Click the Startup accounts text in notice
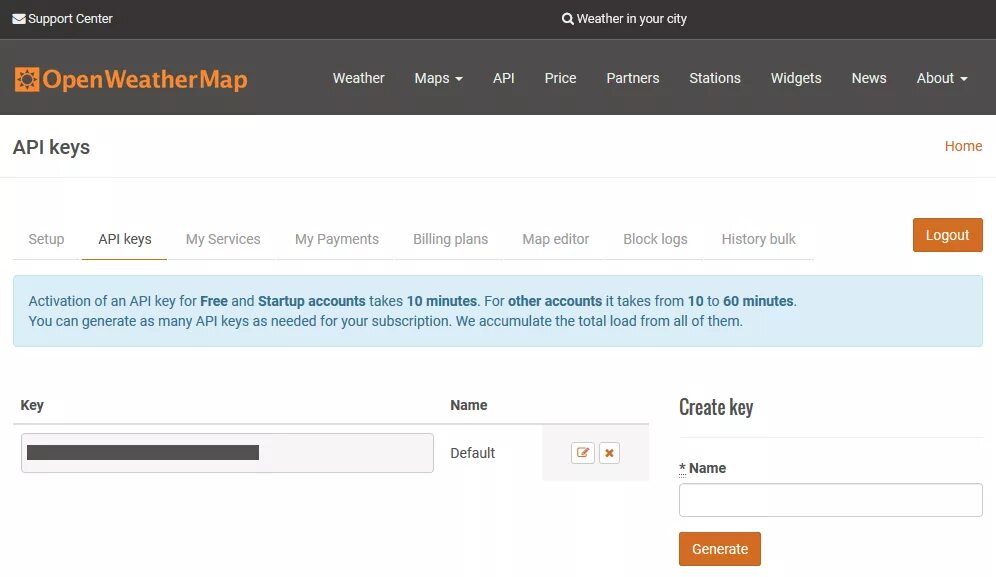The height and width of the screenshot is (577, 996). coord(312,301)
